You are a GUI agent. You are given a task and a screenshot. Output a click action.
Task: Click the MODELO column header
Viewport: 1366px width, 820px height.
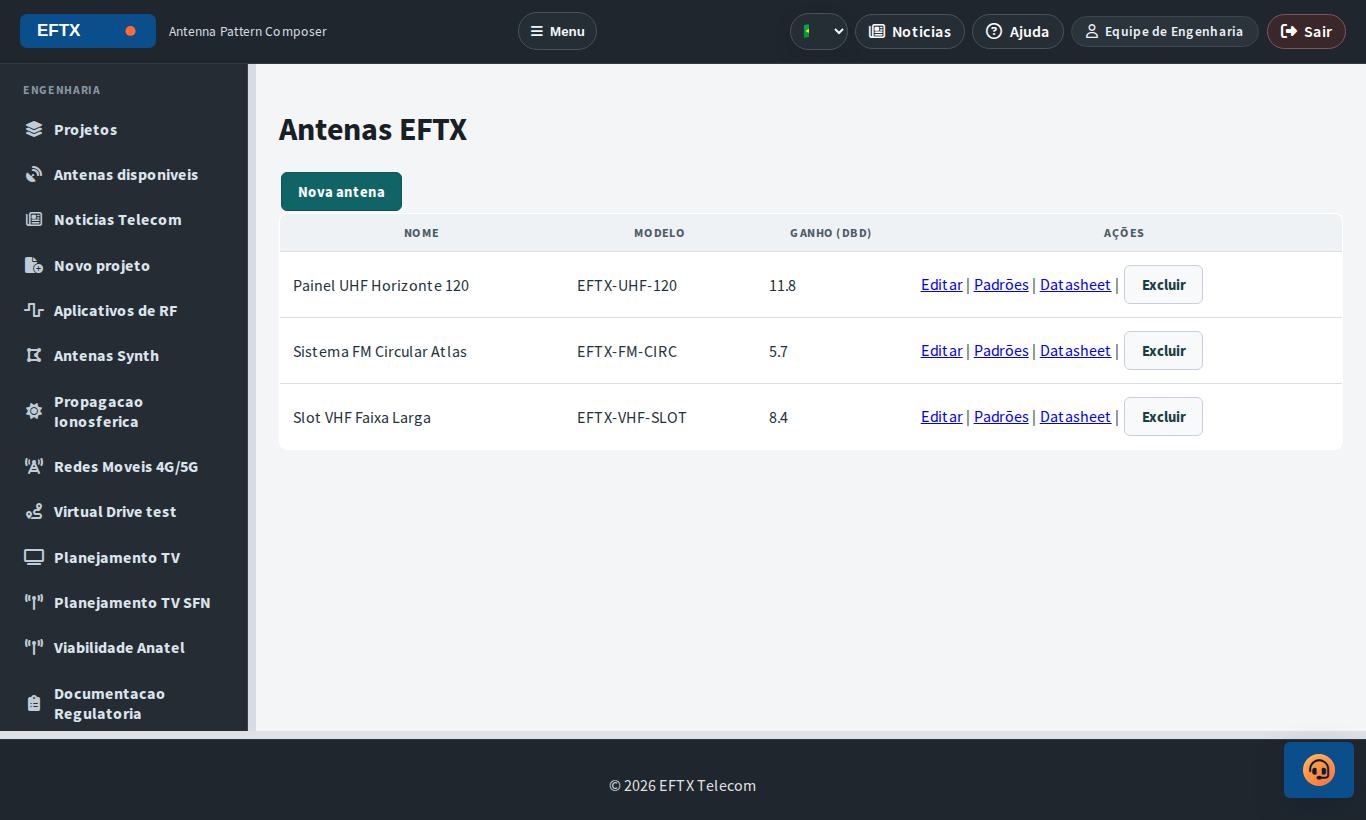click(x=659, y=232)
